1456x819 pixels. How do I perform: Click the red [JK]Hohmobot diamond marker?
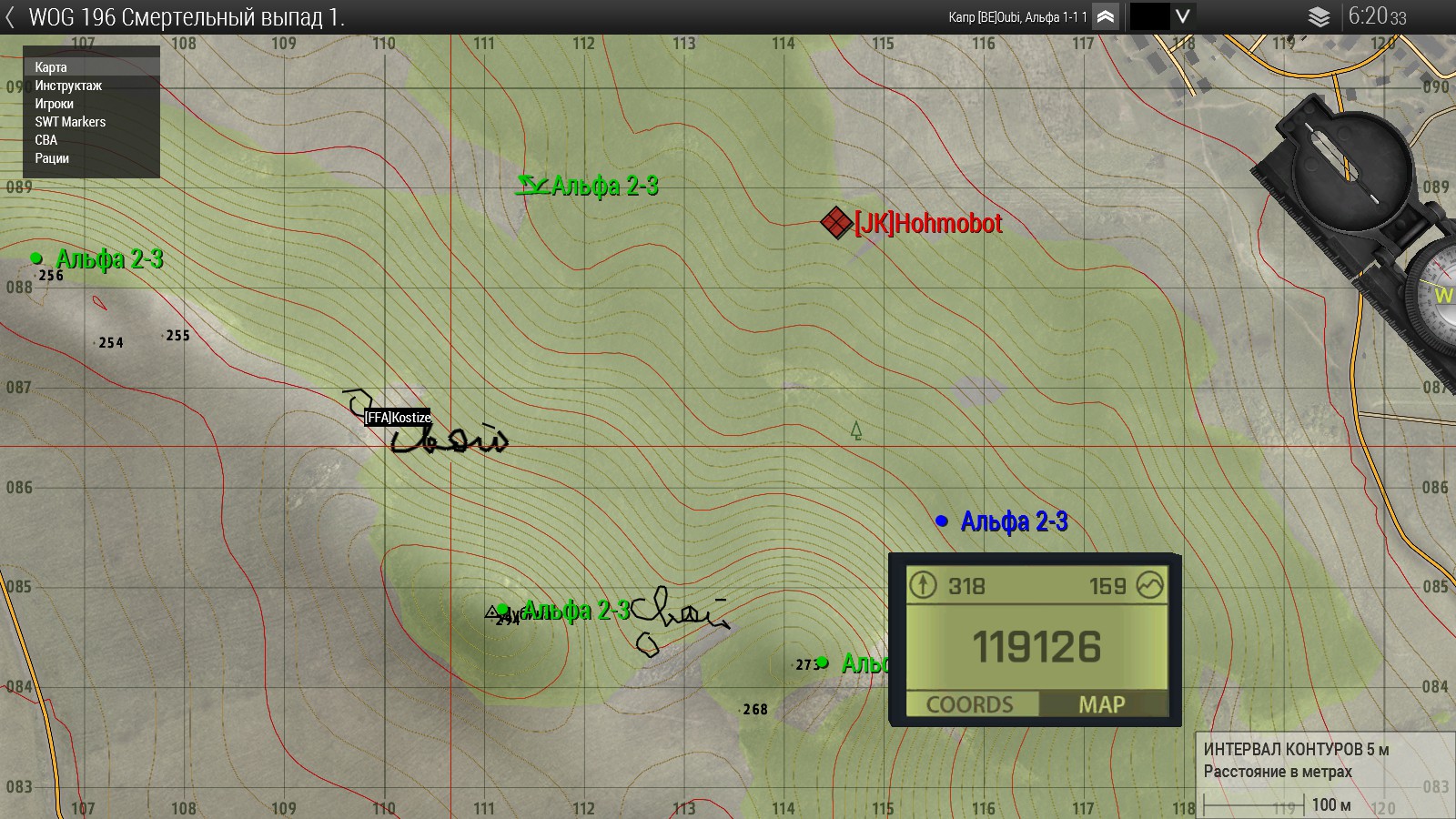point(834,223)
